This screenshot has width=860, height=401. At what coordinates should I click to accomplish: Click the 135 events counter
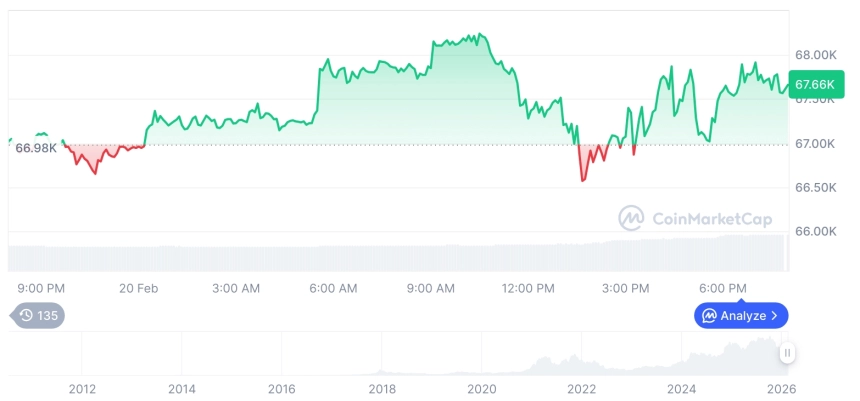click(x=47, y=316)
